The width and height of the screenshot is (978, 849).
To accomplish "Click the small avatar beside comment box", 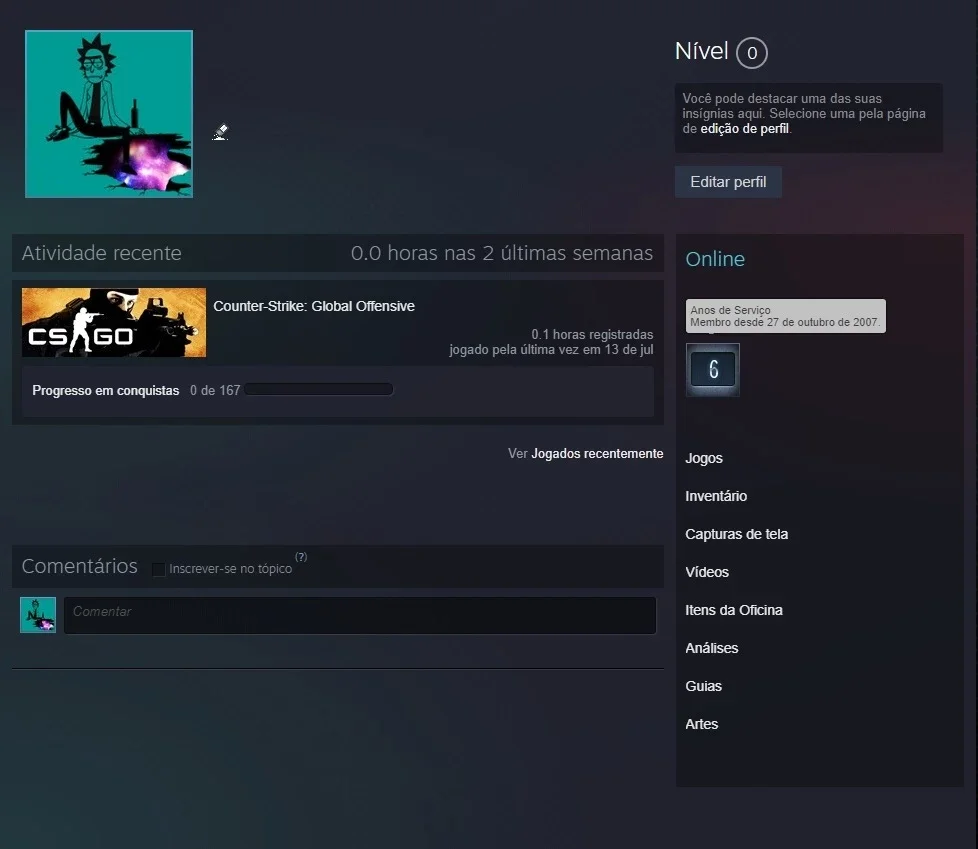I will click(38, 615).
